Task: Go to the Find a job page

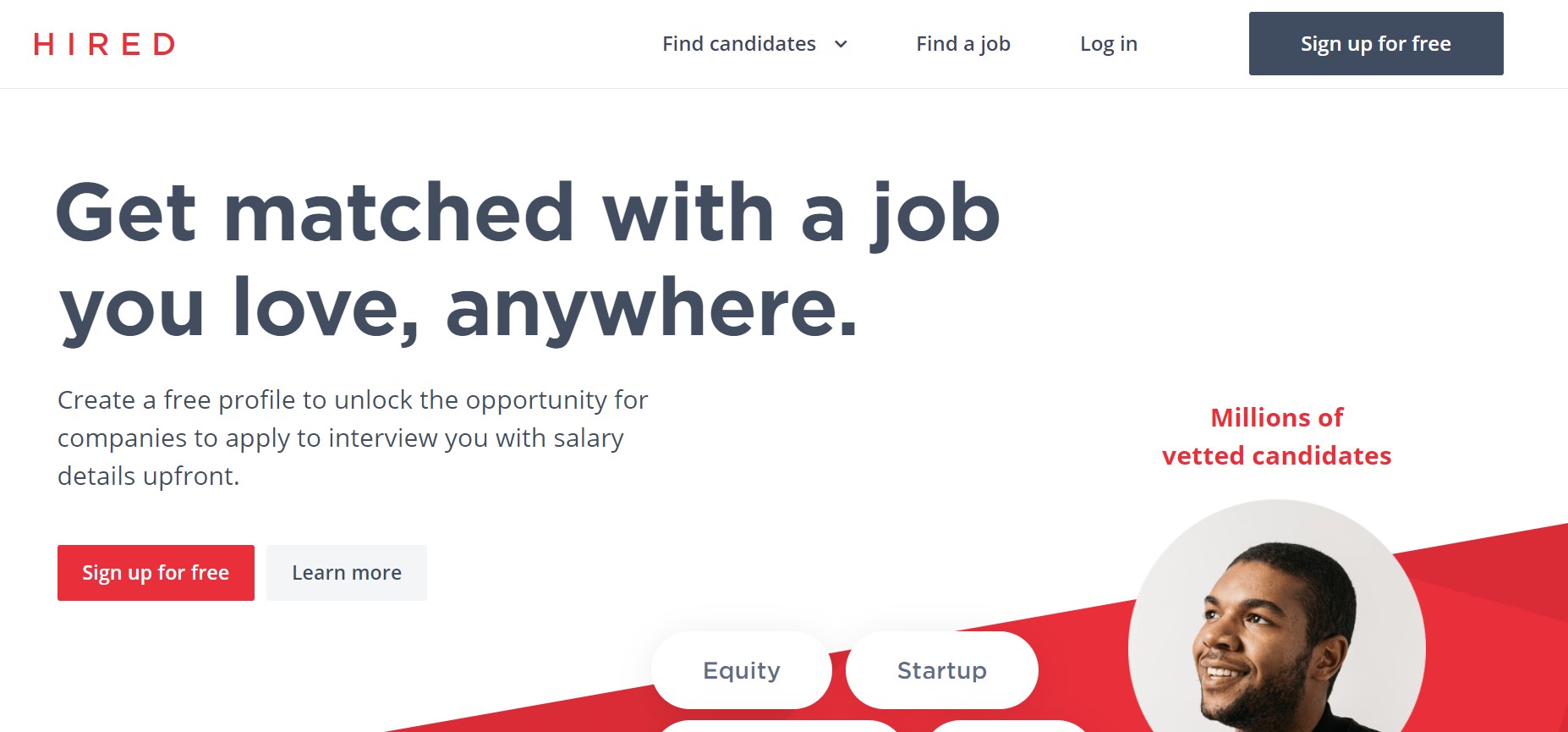Action: [963, 44]
